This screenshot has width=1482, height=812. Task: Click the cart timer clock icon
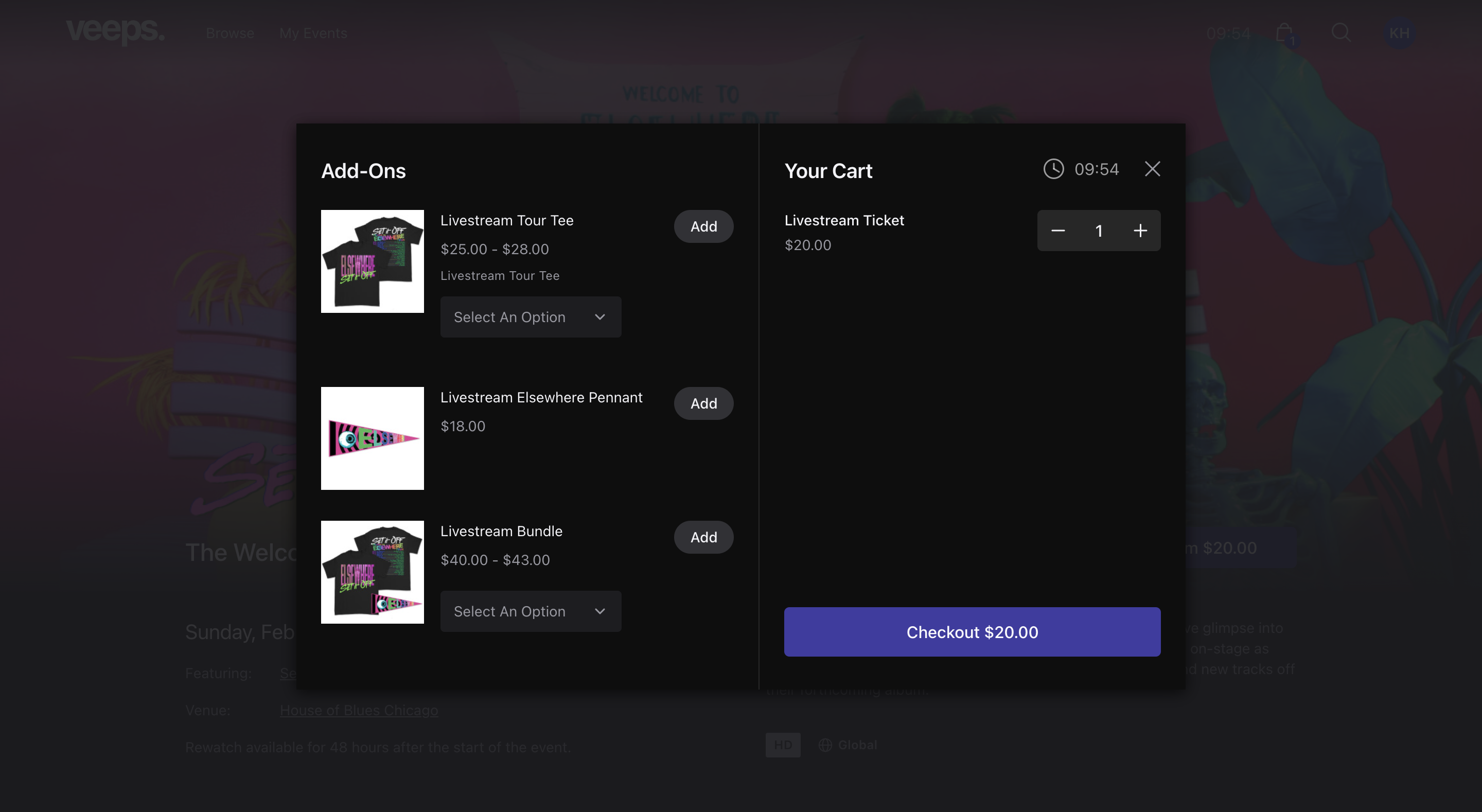pos(1053,169)
